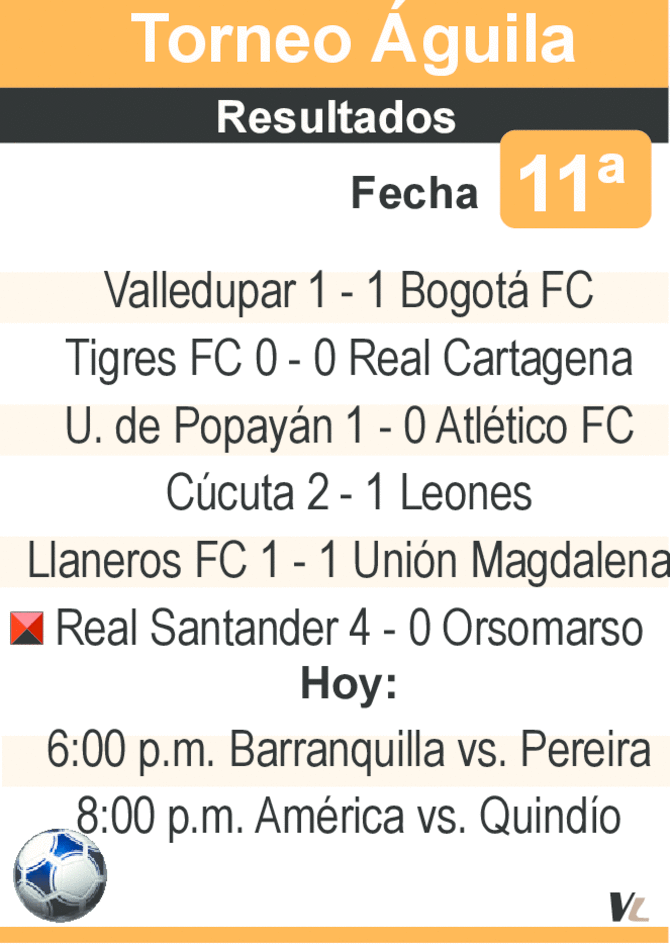Select the Resultados header bar

point(335,116)
